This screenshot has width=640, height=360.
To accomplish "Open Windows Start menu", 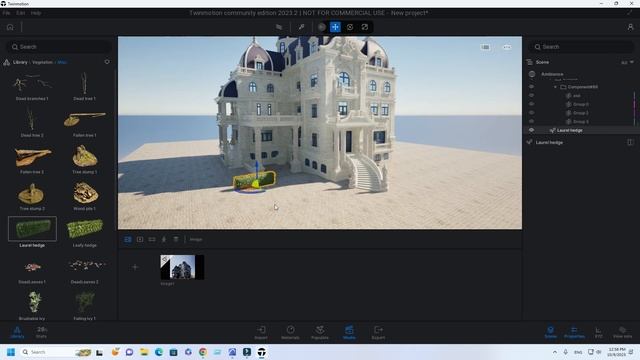I will [x=11, y=352].
